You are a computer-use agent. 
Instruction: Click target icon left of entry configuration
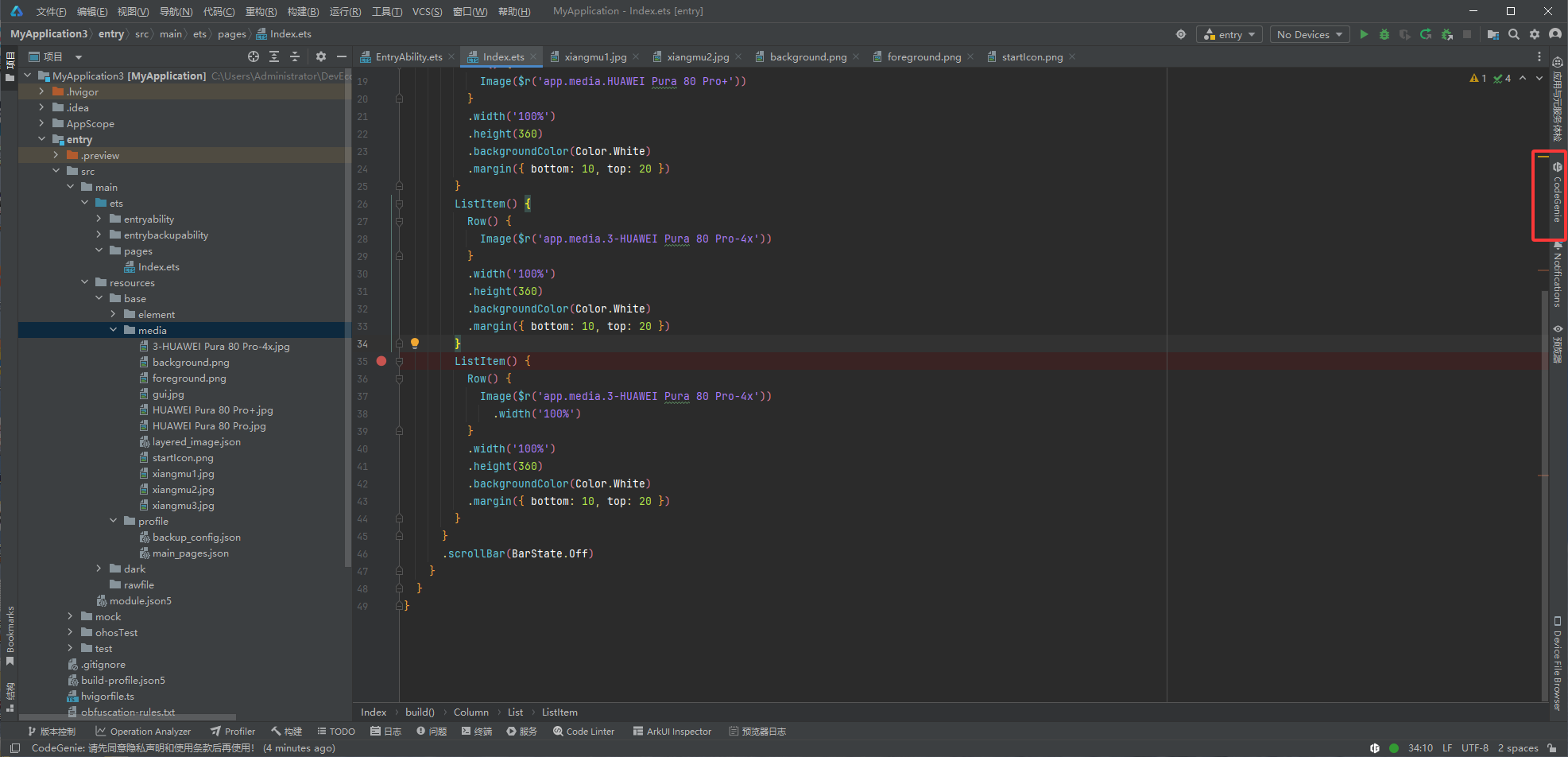[x=1181, y=34]
